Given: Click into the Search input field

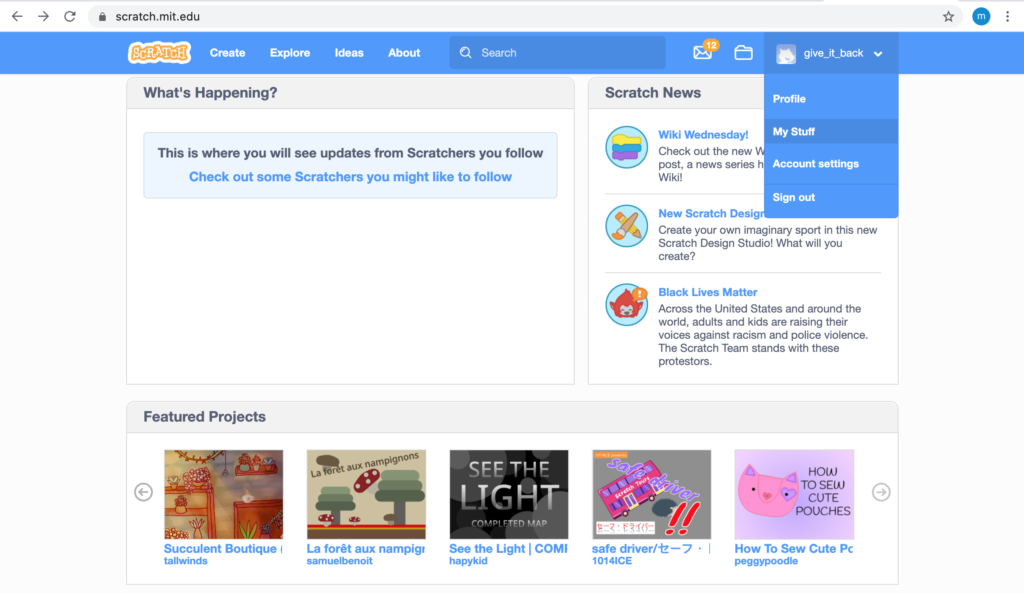Looking at the screenshot, I should pos(567,53).
